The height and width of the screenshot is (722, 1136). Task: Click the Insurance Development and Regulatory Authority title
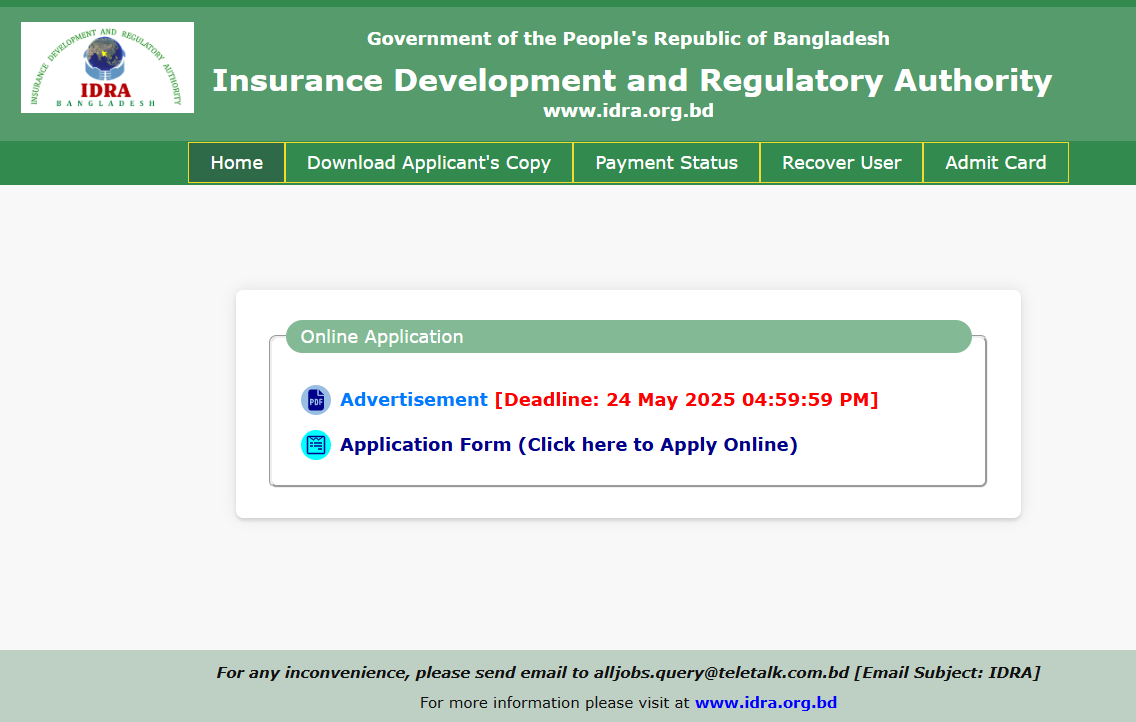click(632, 80)
